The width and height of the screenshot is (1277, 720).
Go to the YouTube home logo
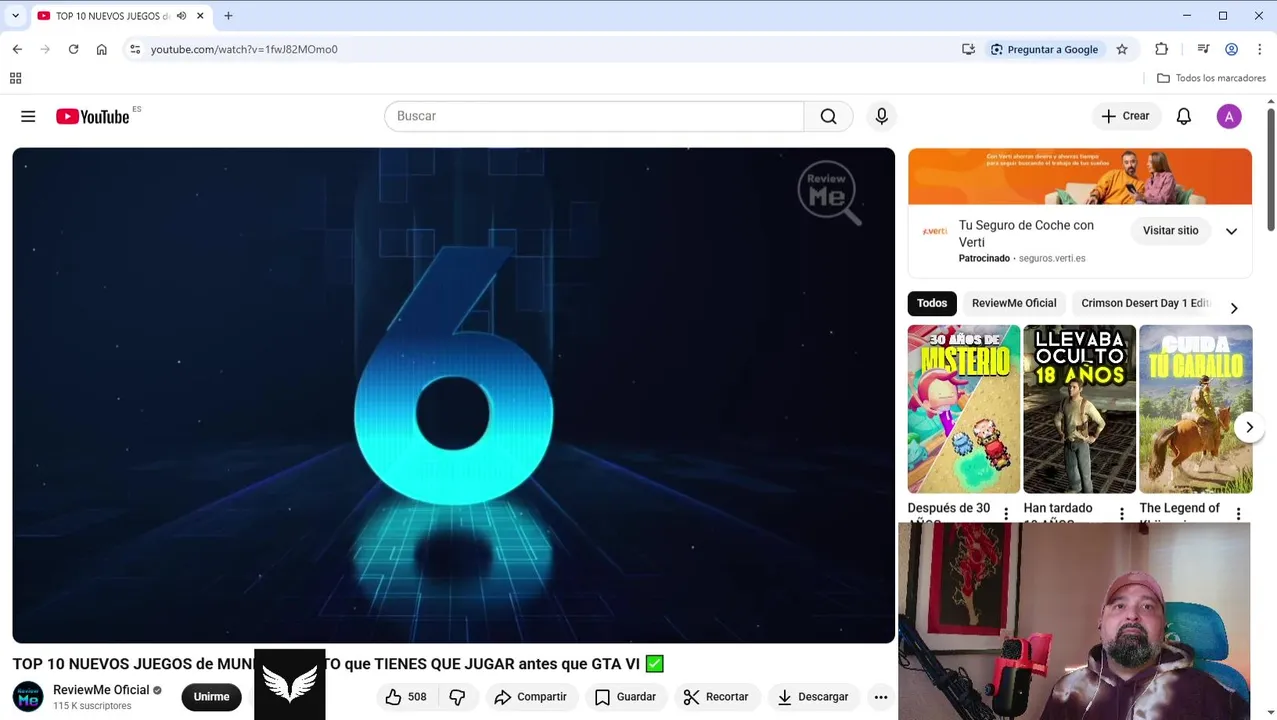point(93,116)
